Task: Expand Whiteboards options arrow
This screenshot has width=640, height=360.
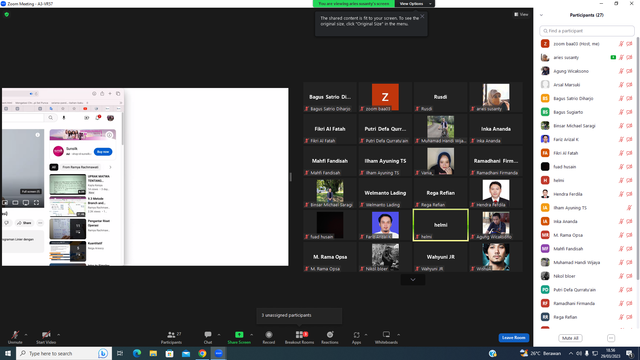Action: click(398, 335)
